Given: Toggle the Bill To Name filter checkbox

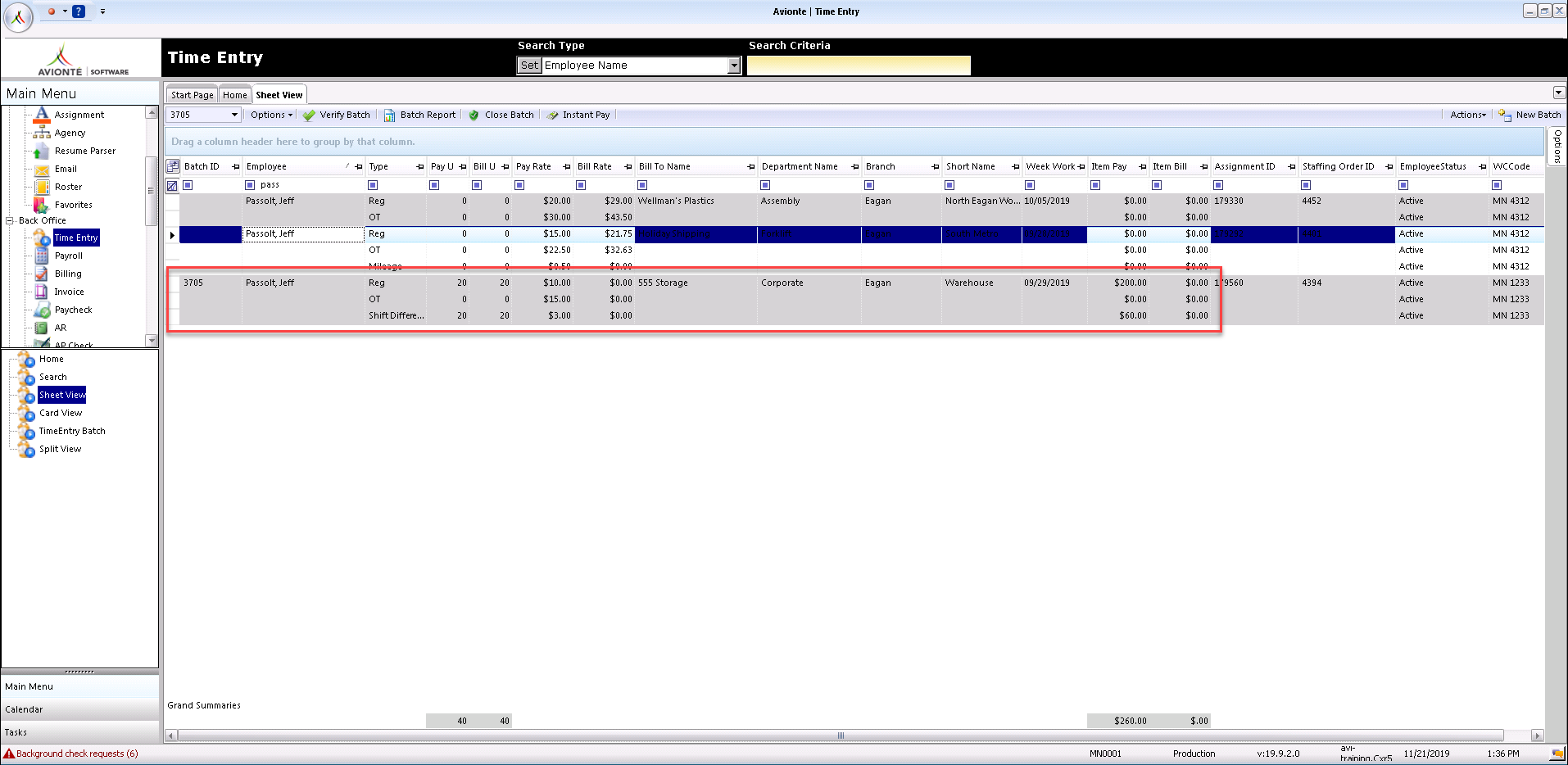Looking at the screenshot, I should (642, 185).
